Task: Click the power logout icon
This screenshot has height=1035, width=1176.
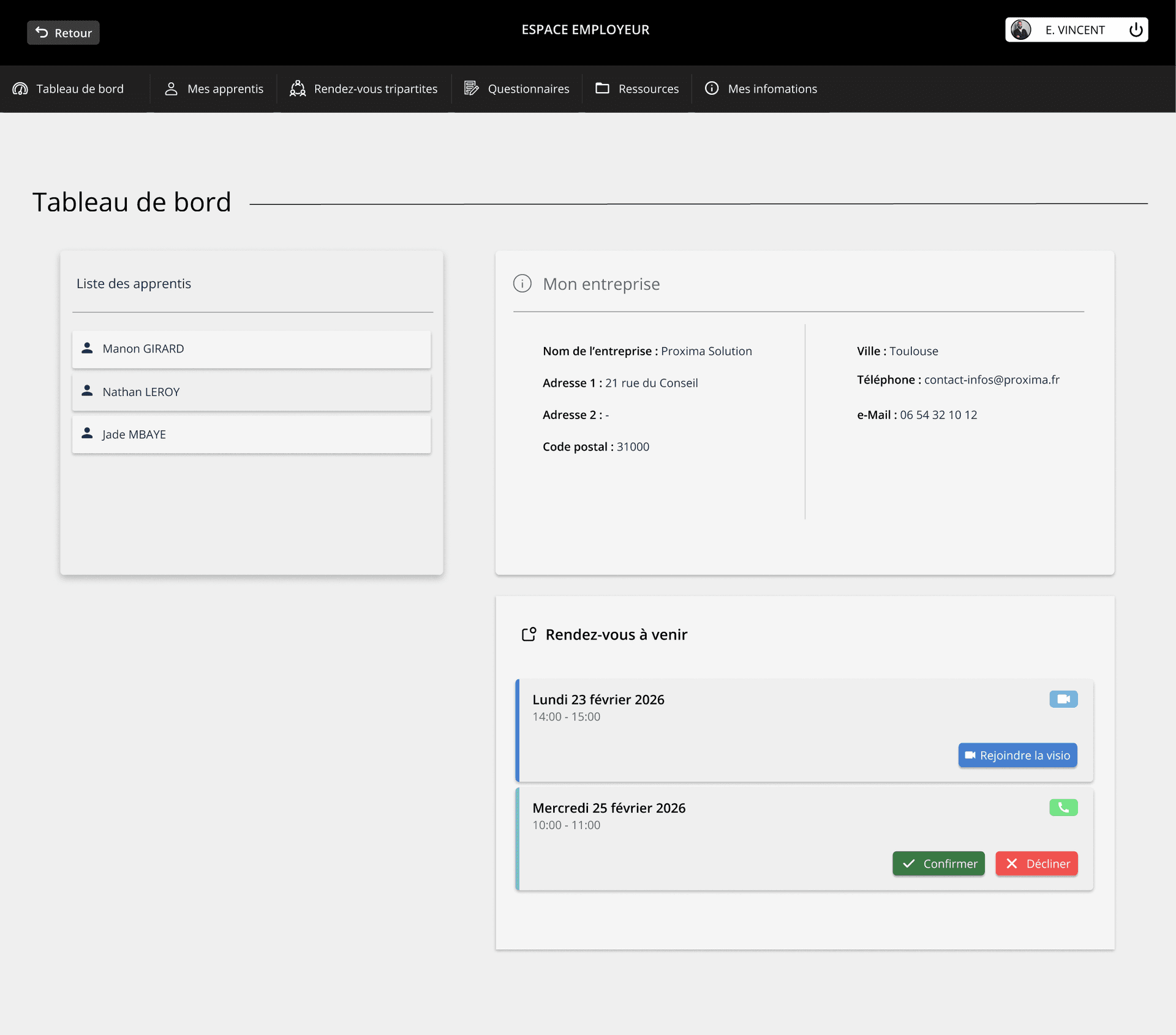Action: (x=1136, y=30)
